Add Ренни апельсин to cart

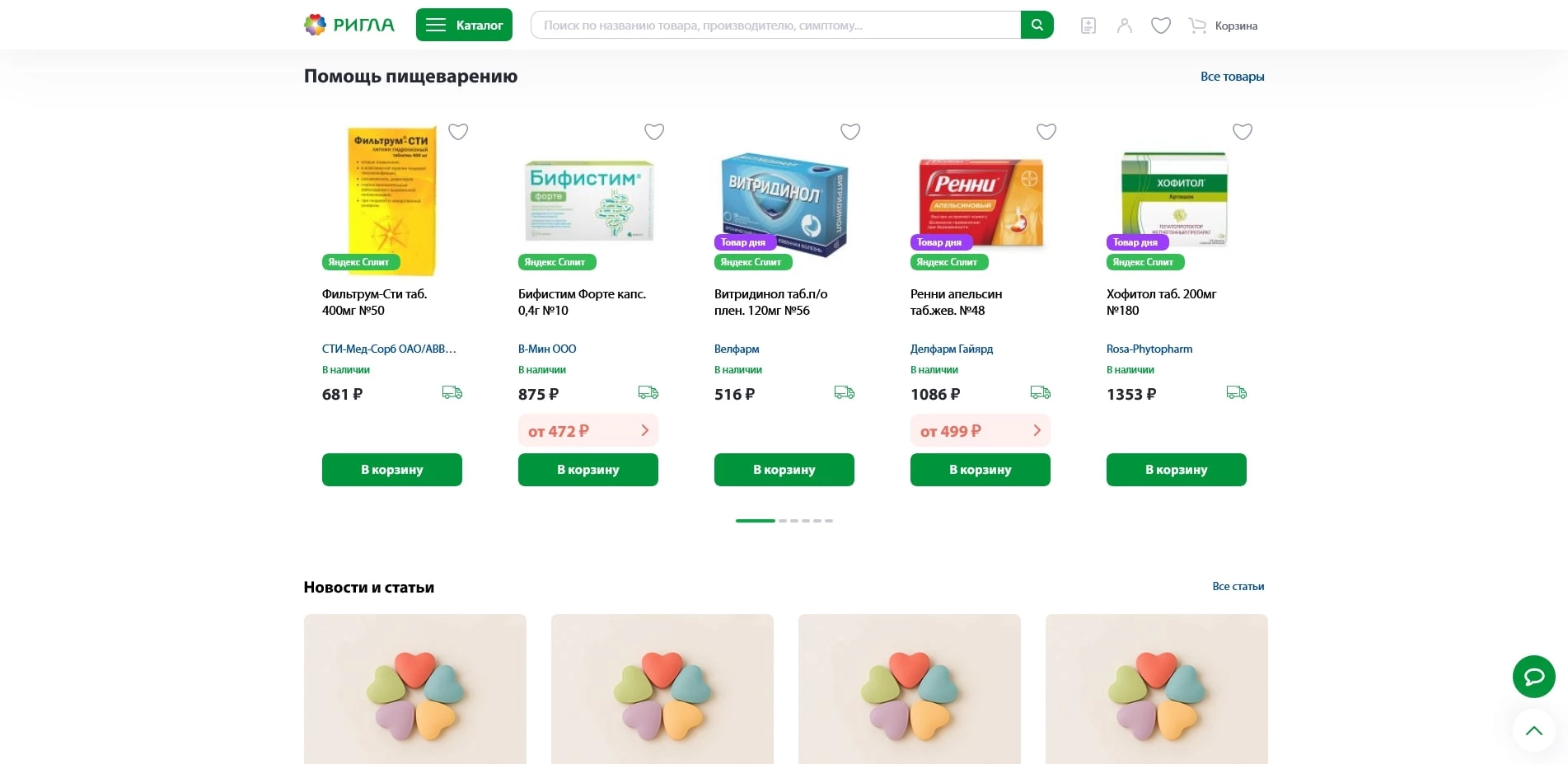(981, 470)
